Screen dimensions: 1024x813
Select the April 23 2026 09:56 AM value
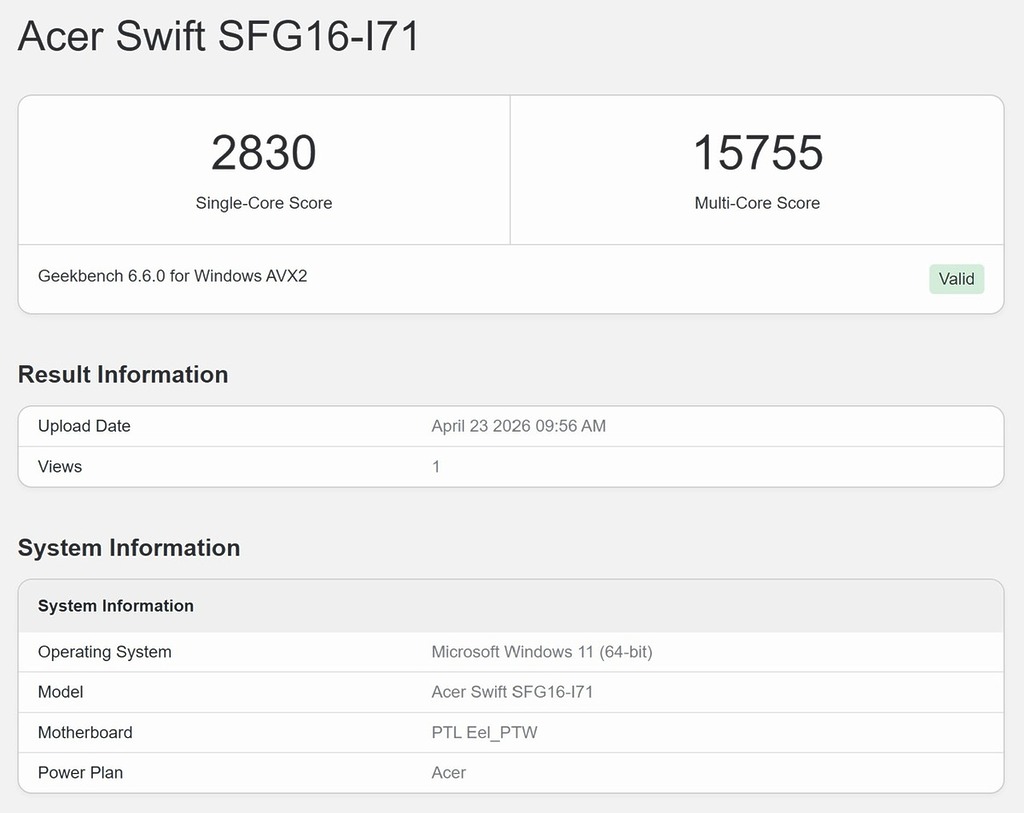(x=519, y=426)
